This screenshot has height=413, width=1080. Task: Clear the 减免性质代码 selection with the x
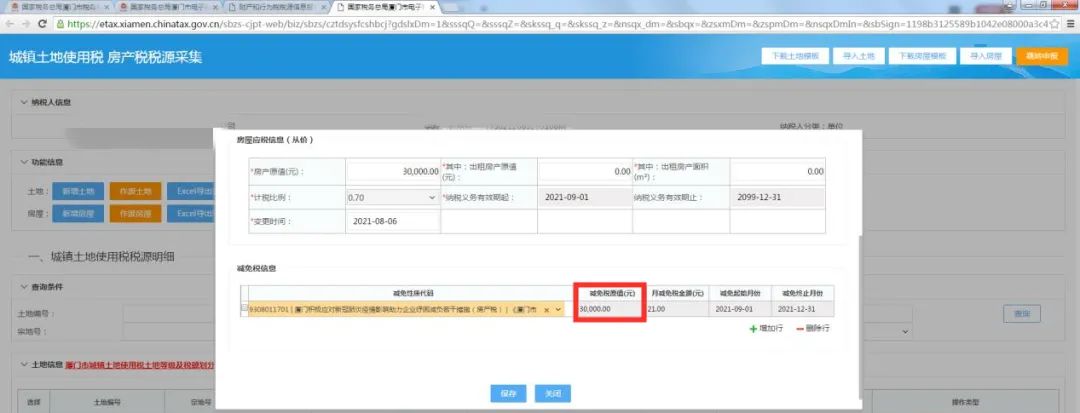pos(547,310)
